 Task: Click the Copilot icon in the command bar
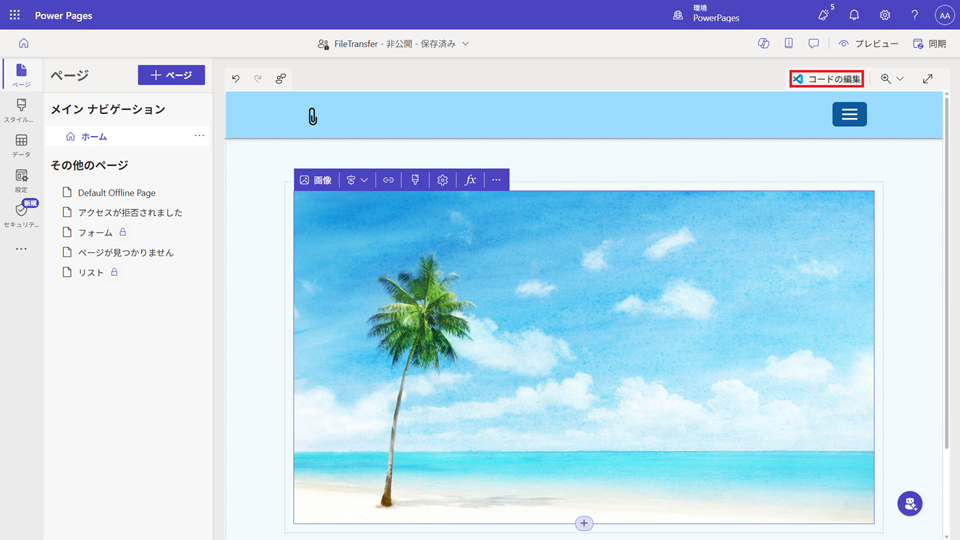764,44
